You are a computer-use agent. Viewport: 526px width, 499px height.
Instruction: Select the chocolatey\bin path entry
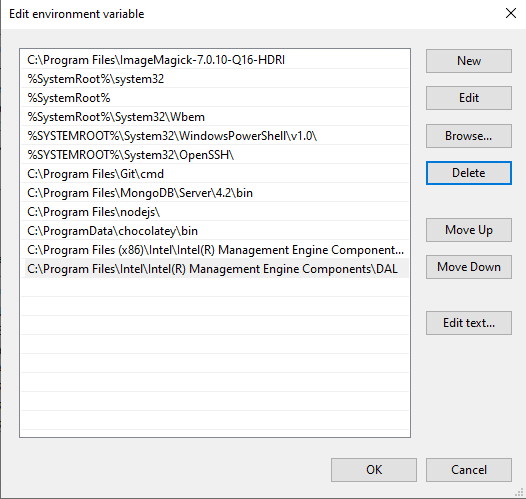point(215,231)
